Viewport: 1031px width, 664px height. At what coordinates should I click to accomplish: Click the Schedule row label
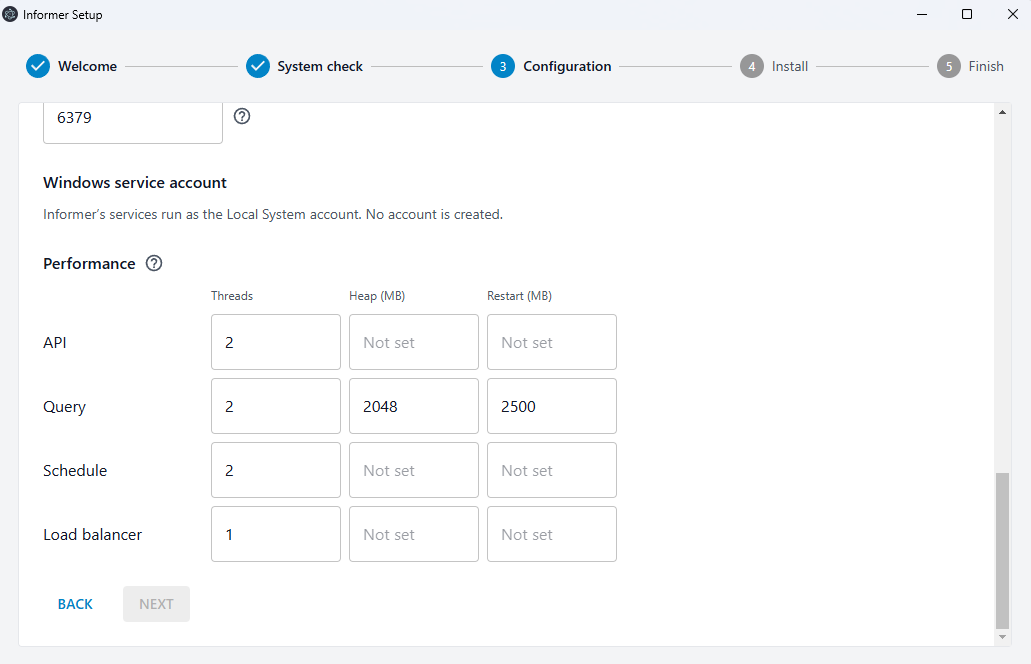tap(75, 471)
